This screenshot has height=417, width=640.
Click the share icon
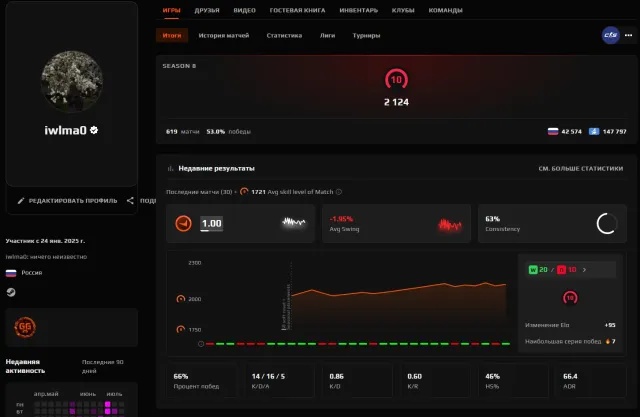pos(130,200)
